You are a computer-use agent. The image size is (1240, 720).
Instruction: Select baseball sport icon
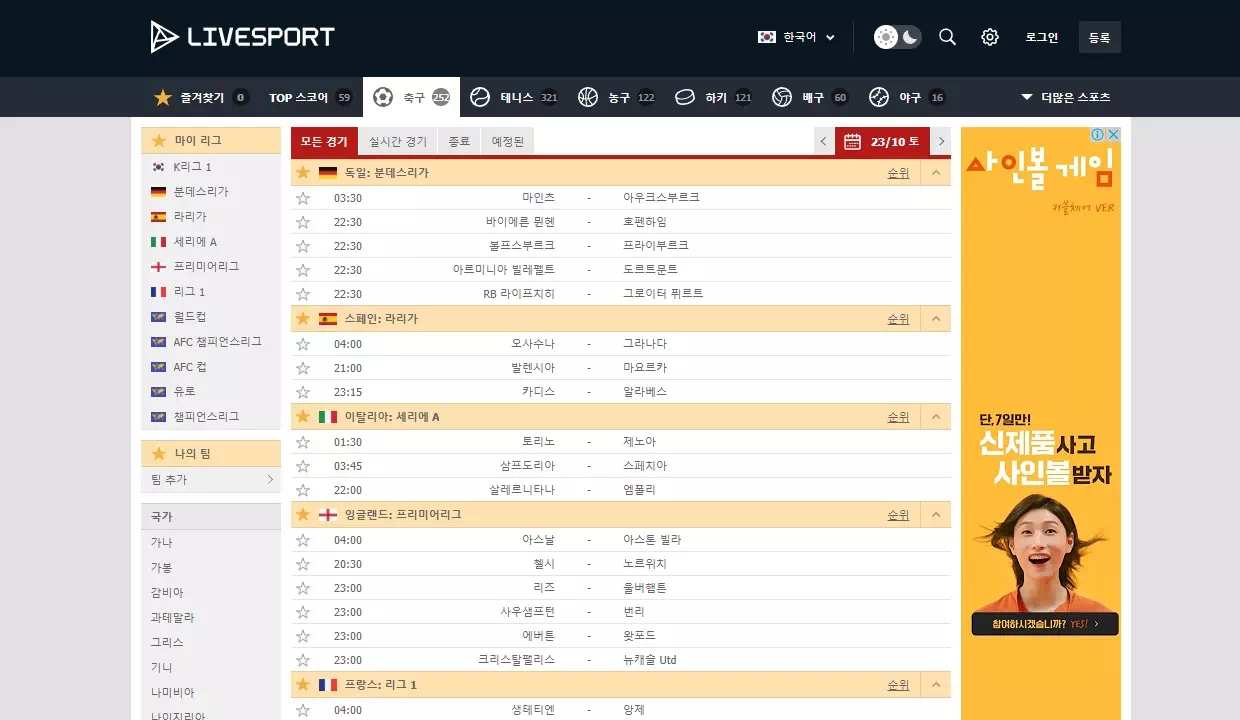pyautogui.click(x=879, y=97)
